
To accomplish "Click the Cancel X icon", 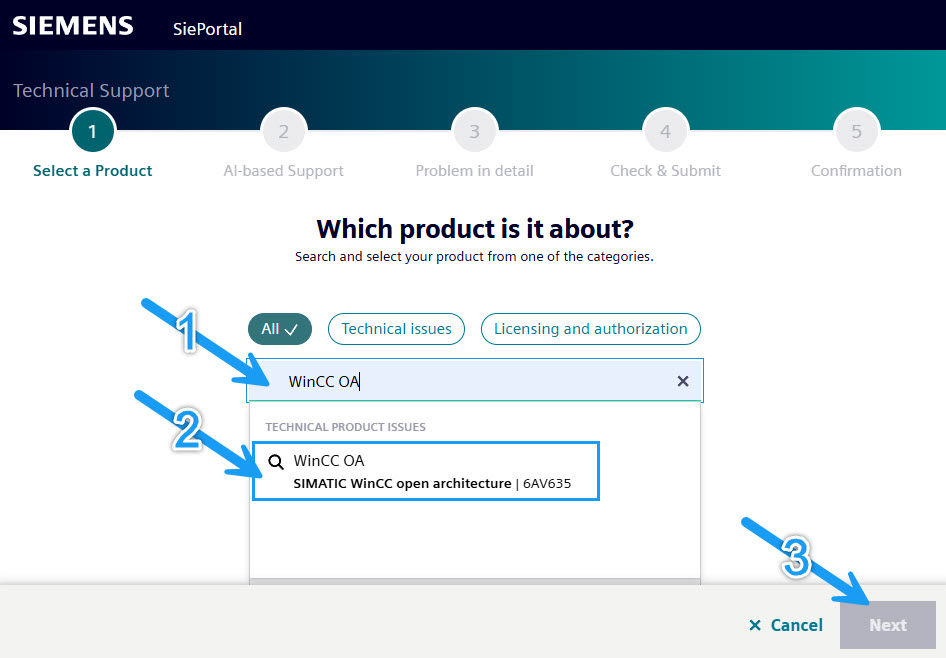I will coord(755,625).
